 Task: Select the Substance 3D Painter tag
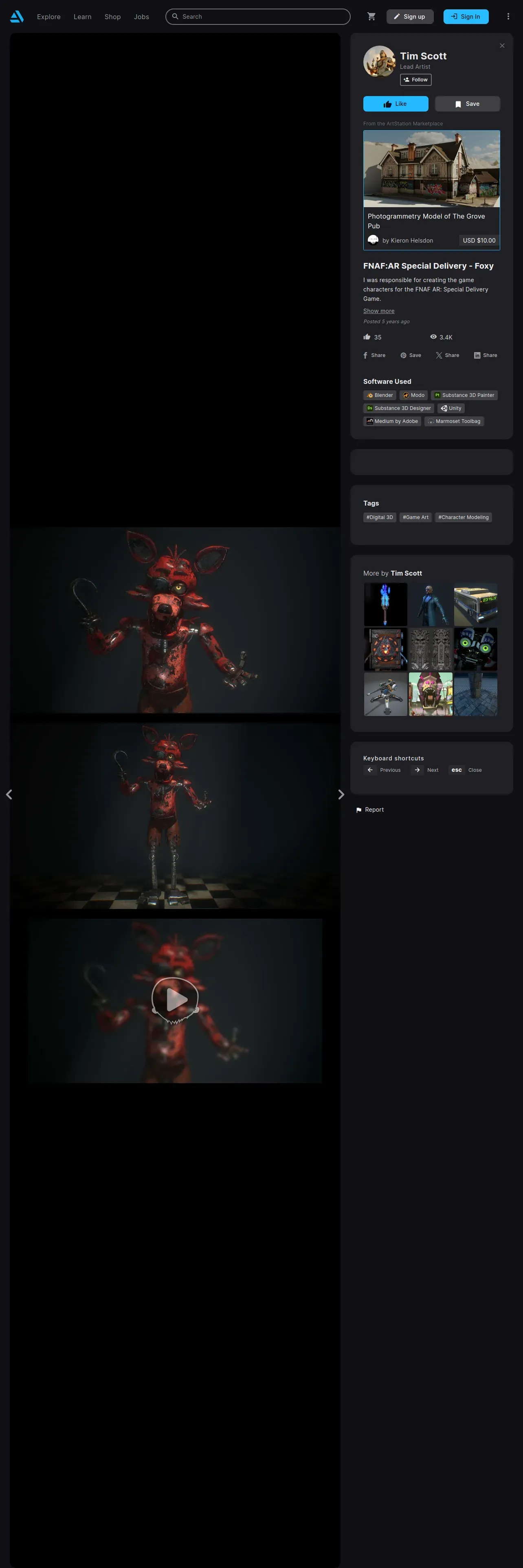(465, 396)
